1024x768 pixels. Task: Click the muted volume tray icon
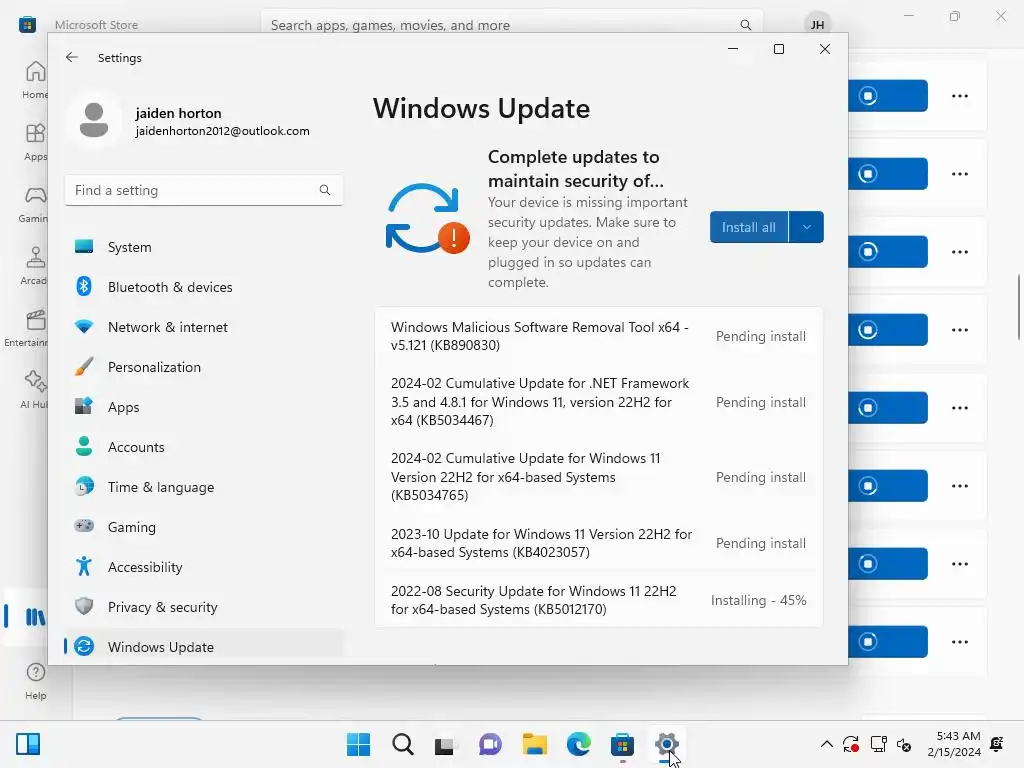click(904, 744)
